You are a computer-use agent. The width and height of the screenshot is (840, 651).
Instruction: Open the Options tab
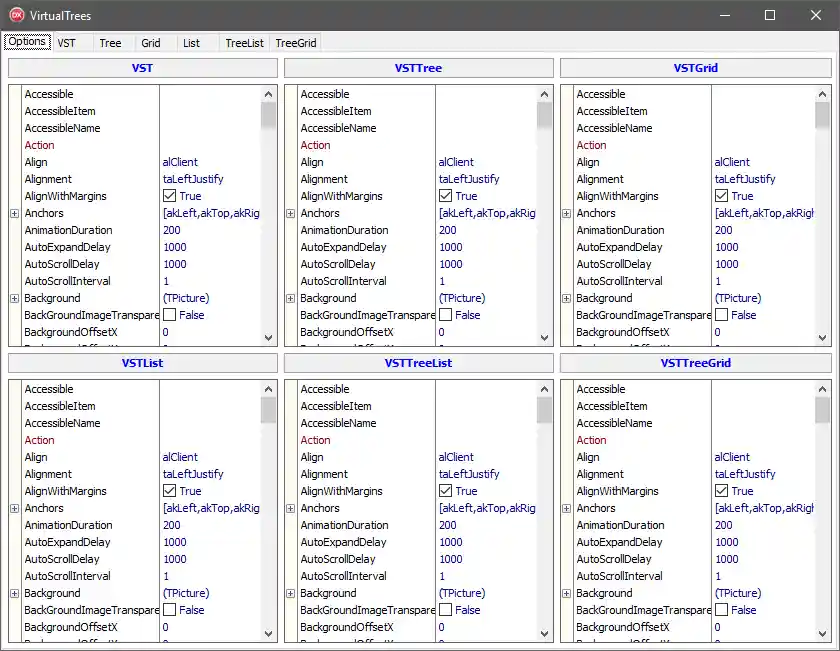[x=27, y=42]
